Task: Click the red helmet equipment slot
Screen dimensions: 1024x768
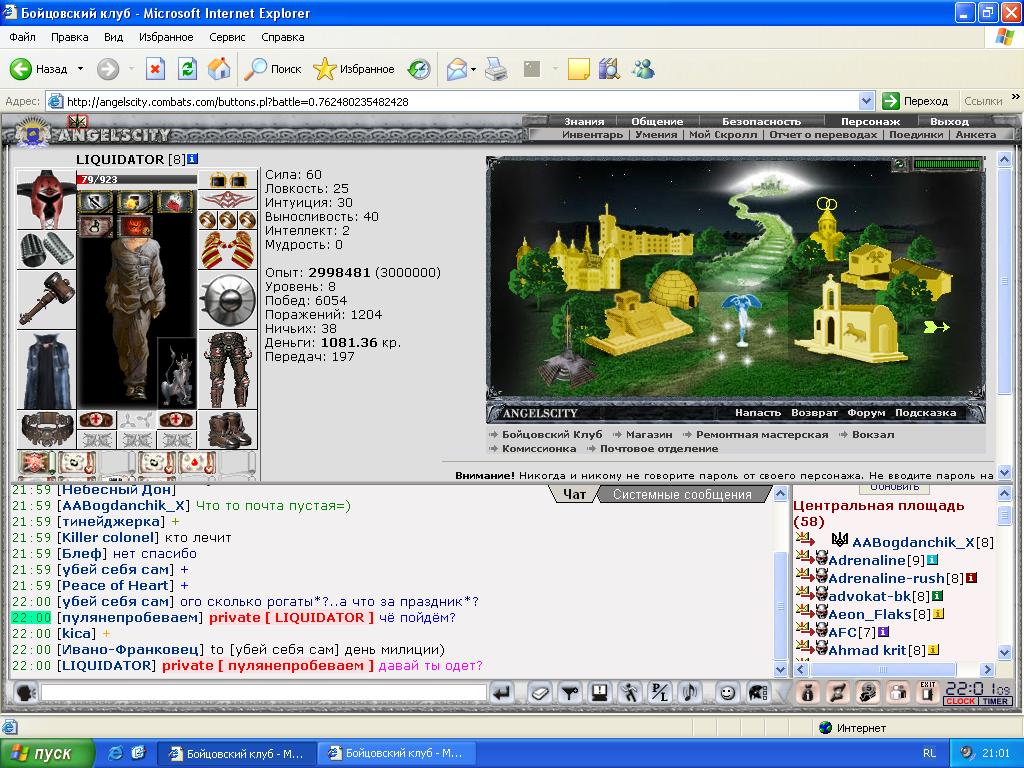Action: 46,199
